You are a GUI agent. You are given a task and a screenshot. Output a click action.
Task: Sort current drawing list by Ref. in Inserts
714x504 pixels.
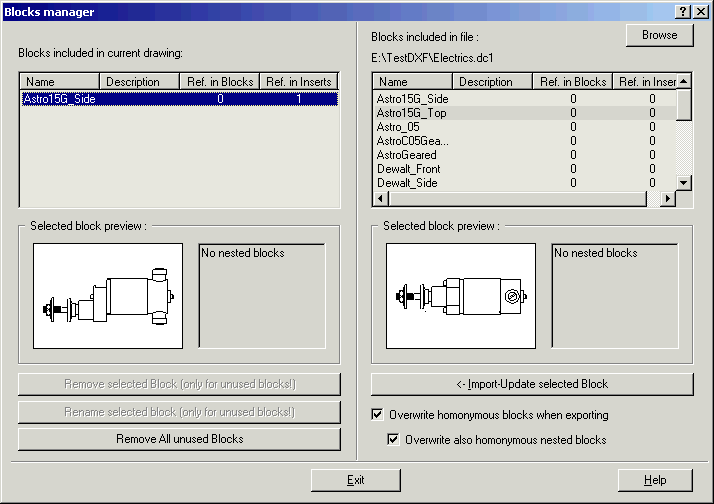click(x=299, y=82)
